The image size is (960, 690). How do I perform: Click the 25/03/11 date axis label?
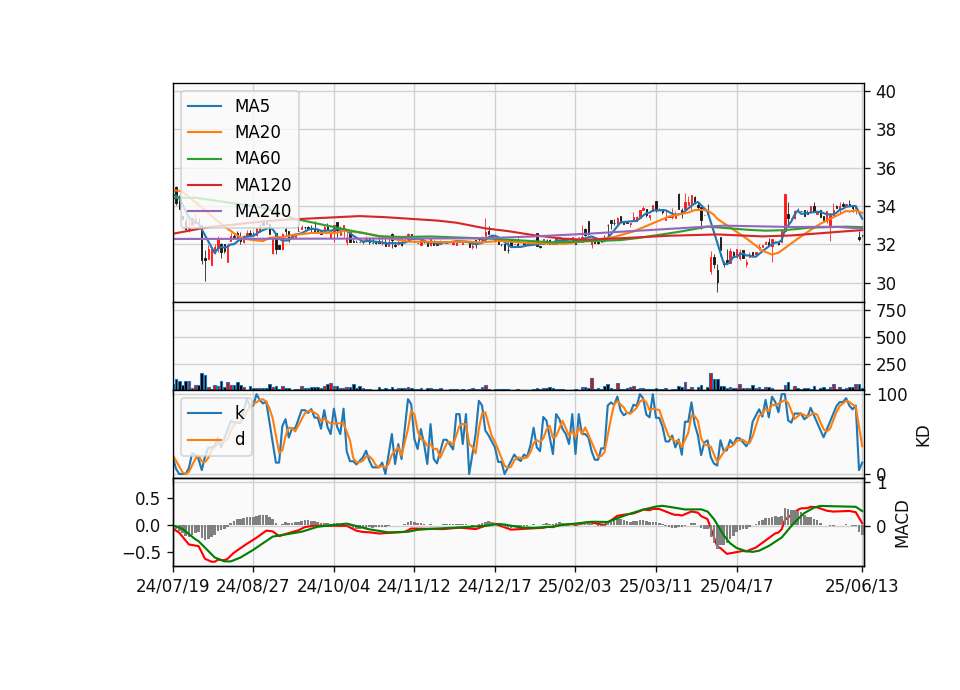(x=656, y=586)
